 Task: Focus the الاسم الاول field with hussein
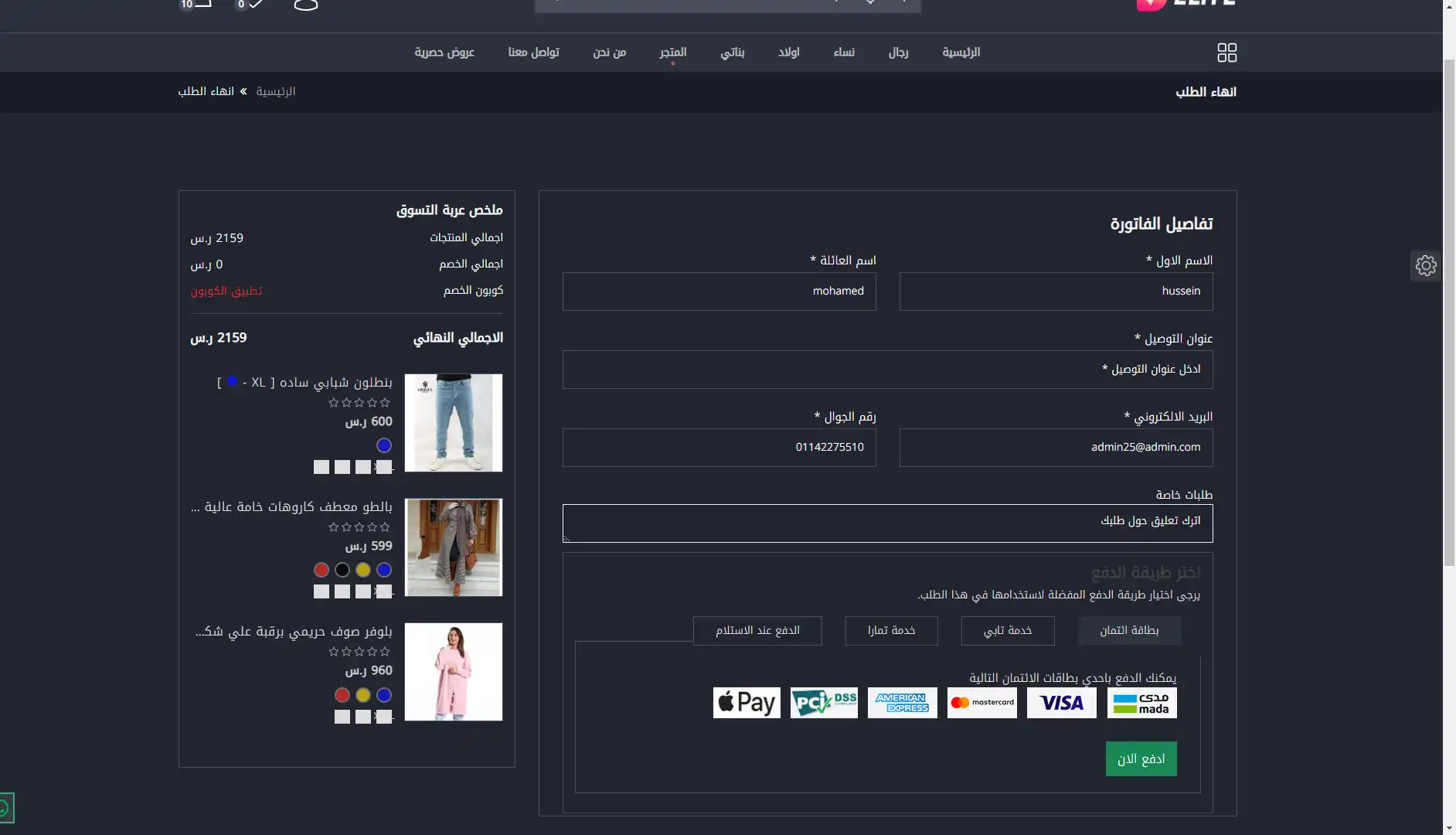(x=1056, y=291)
